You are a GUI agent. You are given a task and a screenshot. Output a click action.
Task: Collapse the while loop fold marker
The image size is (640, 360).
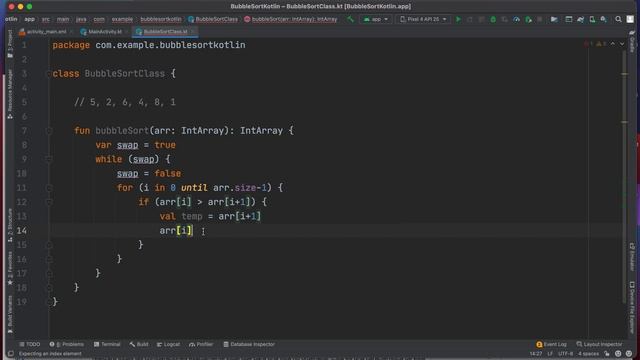click(x=49, y=159)
